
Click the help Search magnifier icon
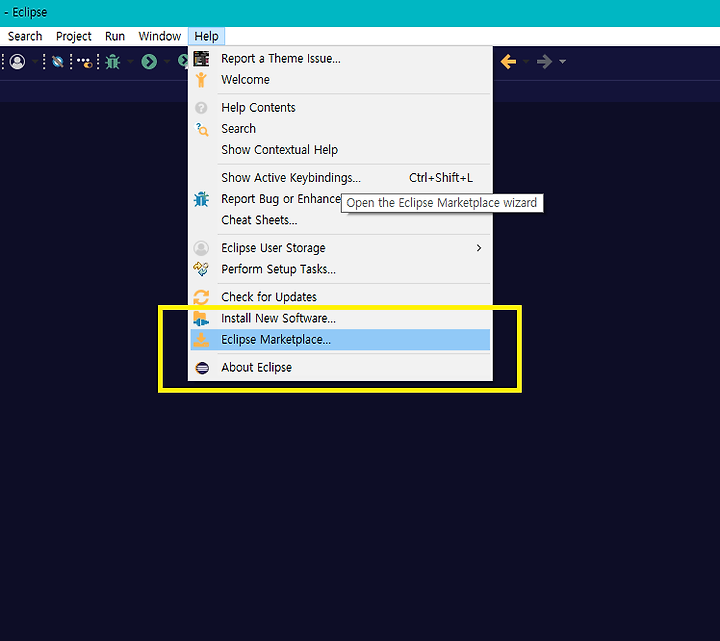click(202, 129)
